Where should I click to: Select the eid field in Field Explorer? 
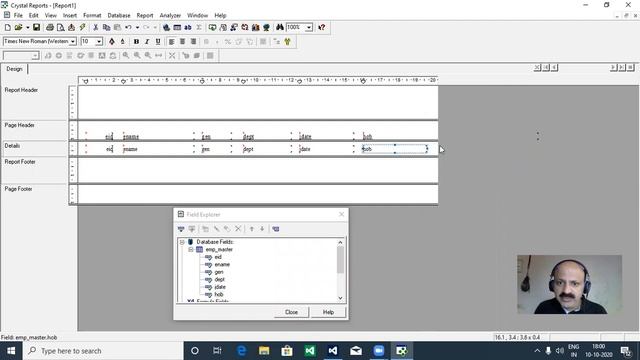218,257
